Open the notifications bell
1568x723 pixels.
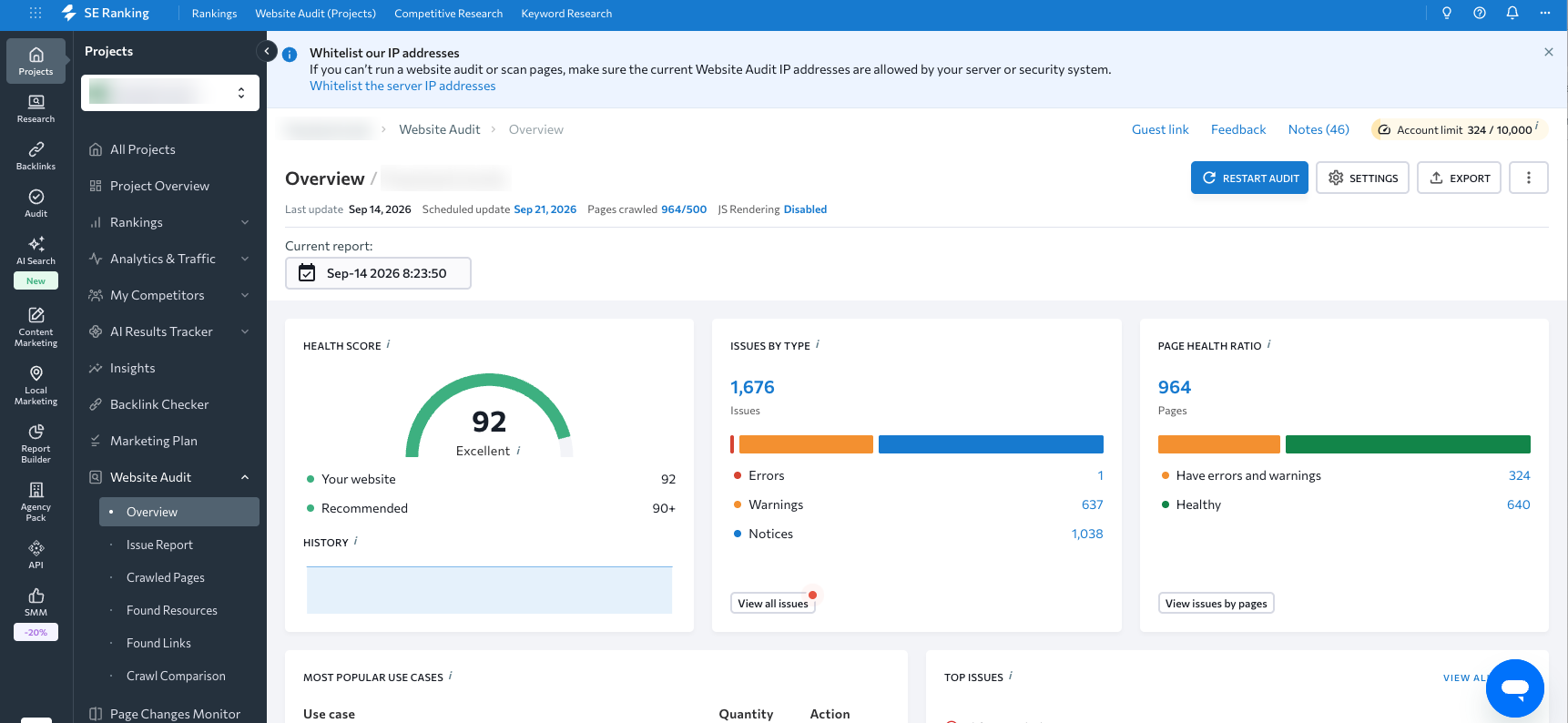1512,13
